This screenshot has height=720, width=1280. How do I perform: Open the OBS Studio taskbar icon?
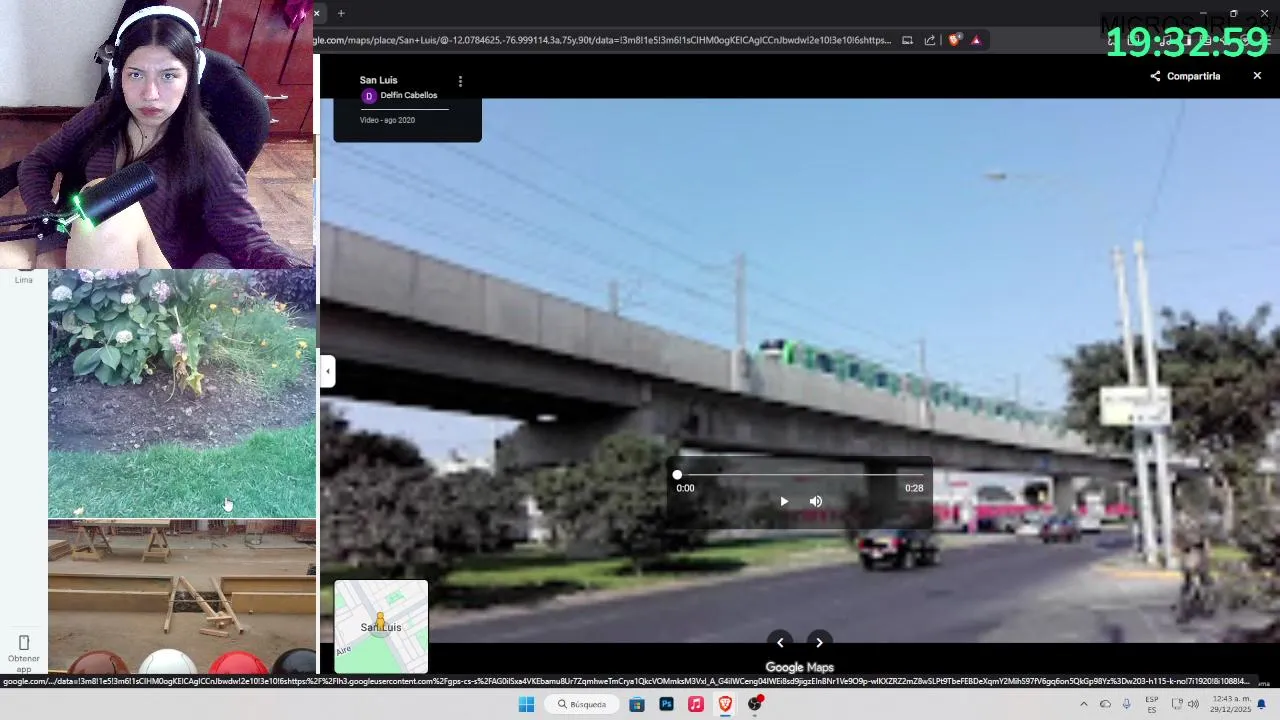(x=755, y=704)
